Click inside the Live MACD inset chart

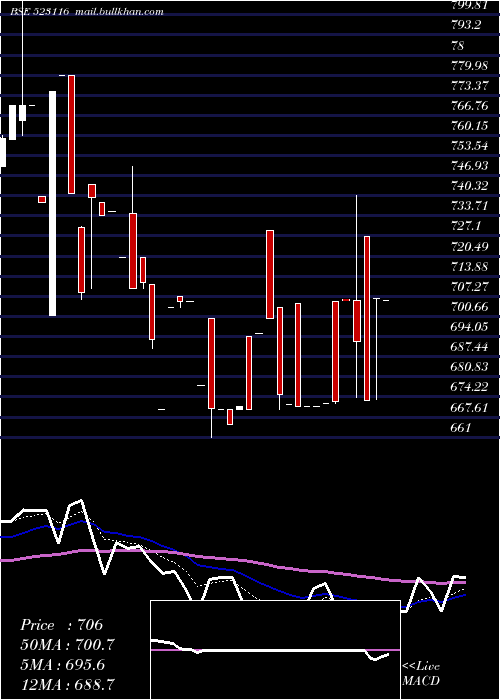pyautogui.click(x=275, y=650)
